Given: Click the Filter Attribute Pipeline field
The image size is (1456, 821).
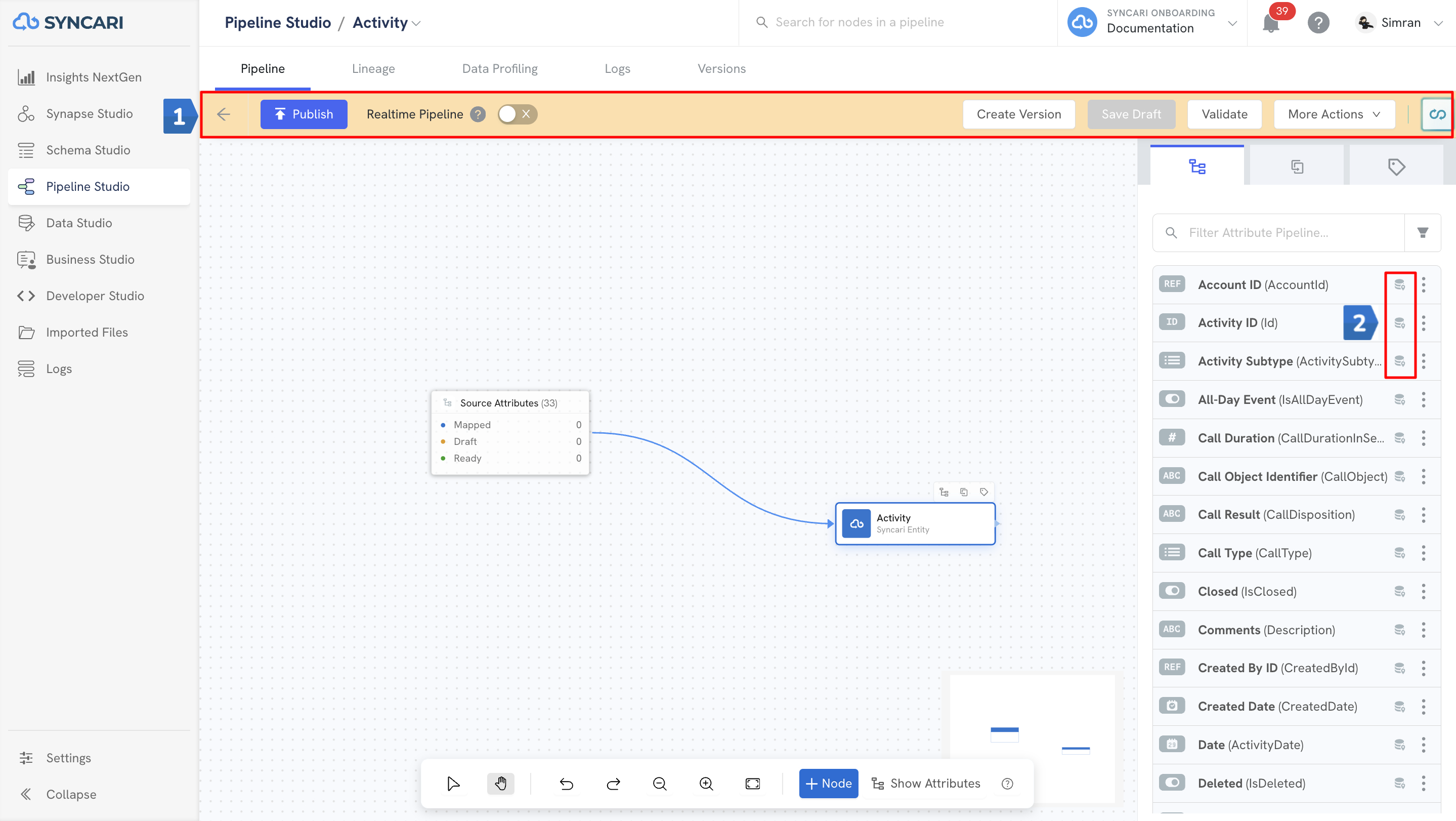Looking at the screenshot, I should (x=1278, y=232).
